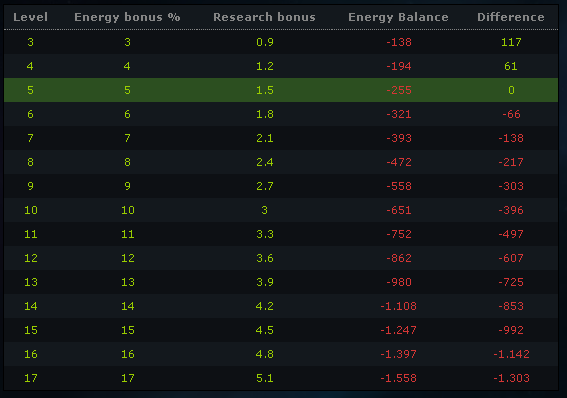Click the Research bonus value 0.9
Screen dimensions: 567x398
coord(265,42)
